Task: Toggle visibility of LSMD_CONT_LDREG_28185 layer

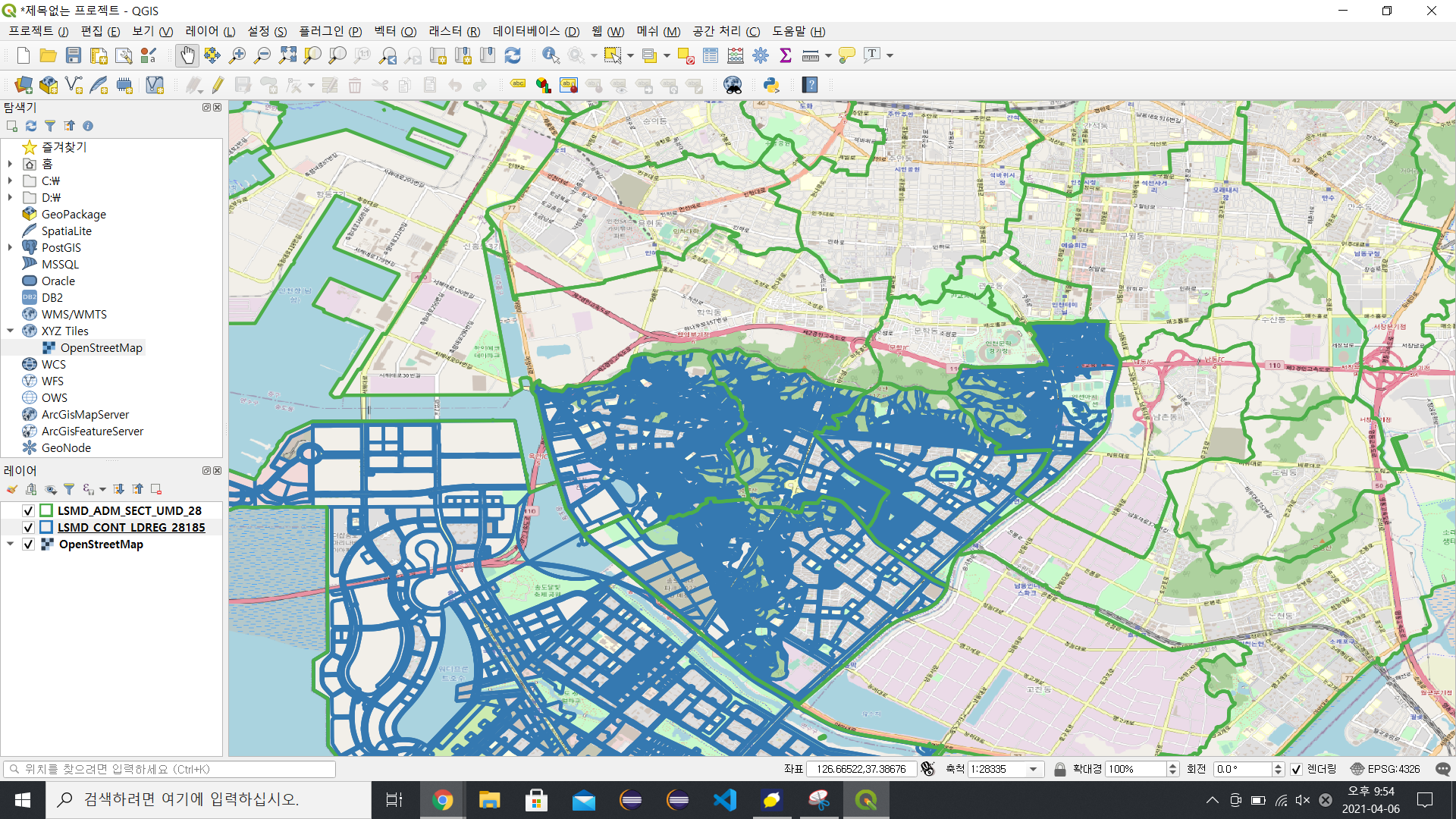Action: click(x=28, y=528)
